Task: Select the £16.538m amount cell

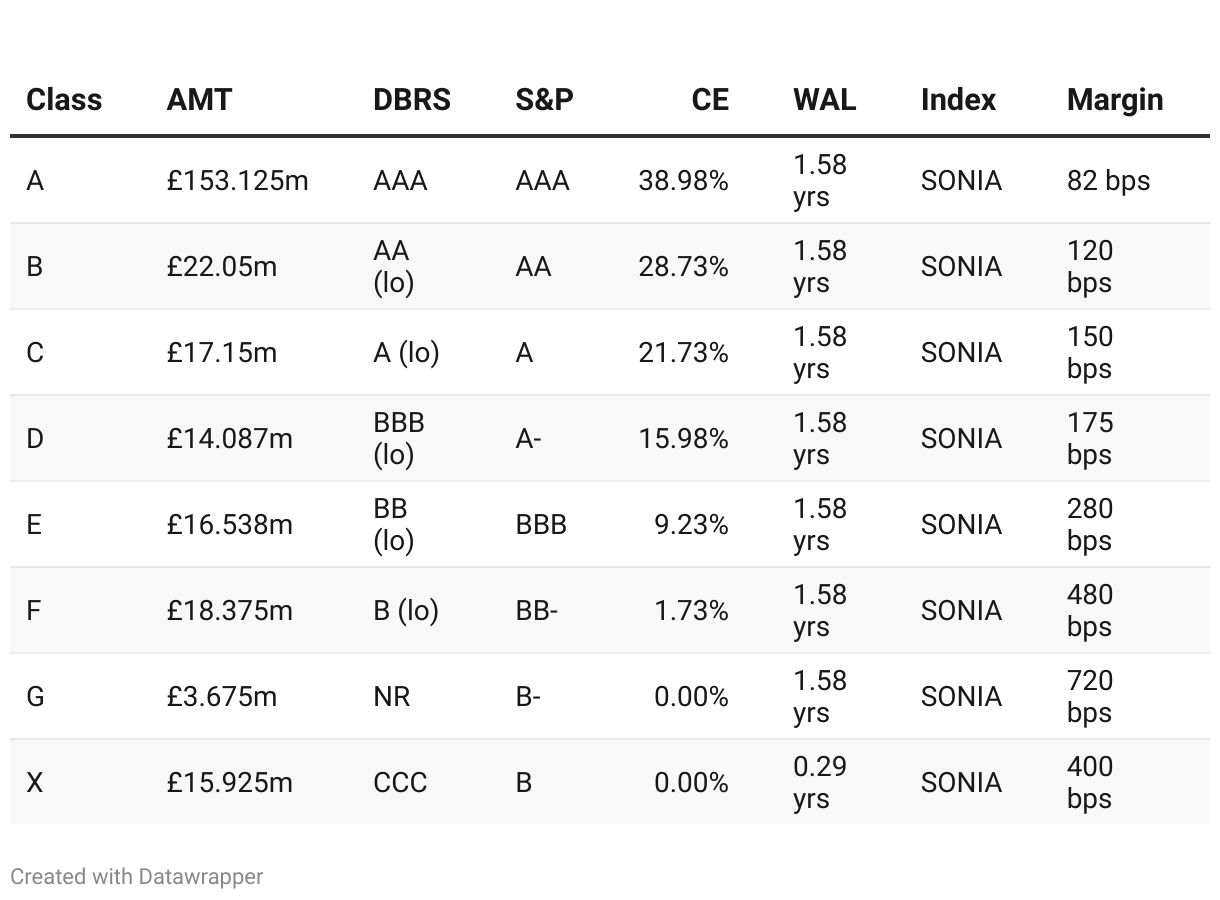Action: tap(230, 525)
